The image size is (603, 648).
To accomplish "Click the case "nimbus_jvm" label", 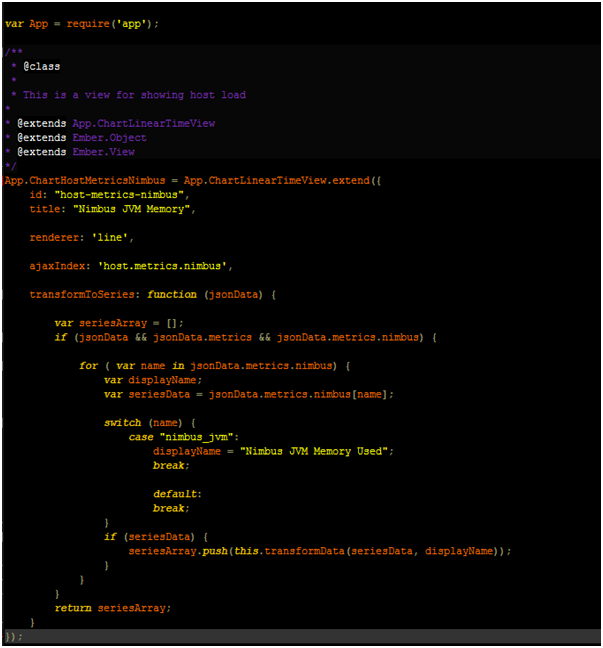I will pos(181,437).
